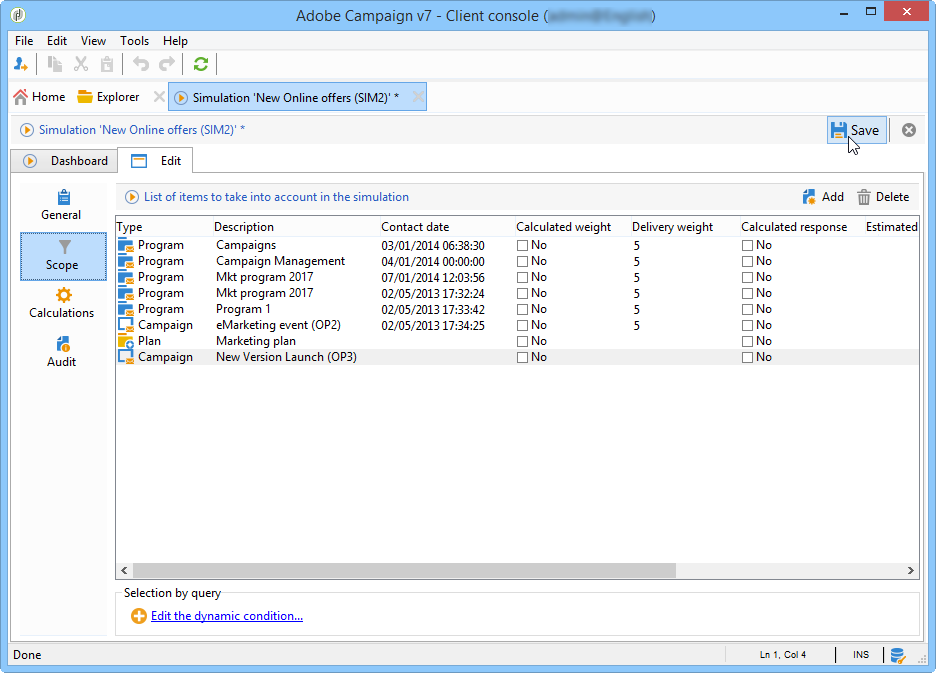This screenshot has height=693, width=950.
Task: Click the Campaign icon in eMarketing event row
Action: (x=126, y=325)
